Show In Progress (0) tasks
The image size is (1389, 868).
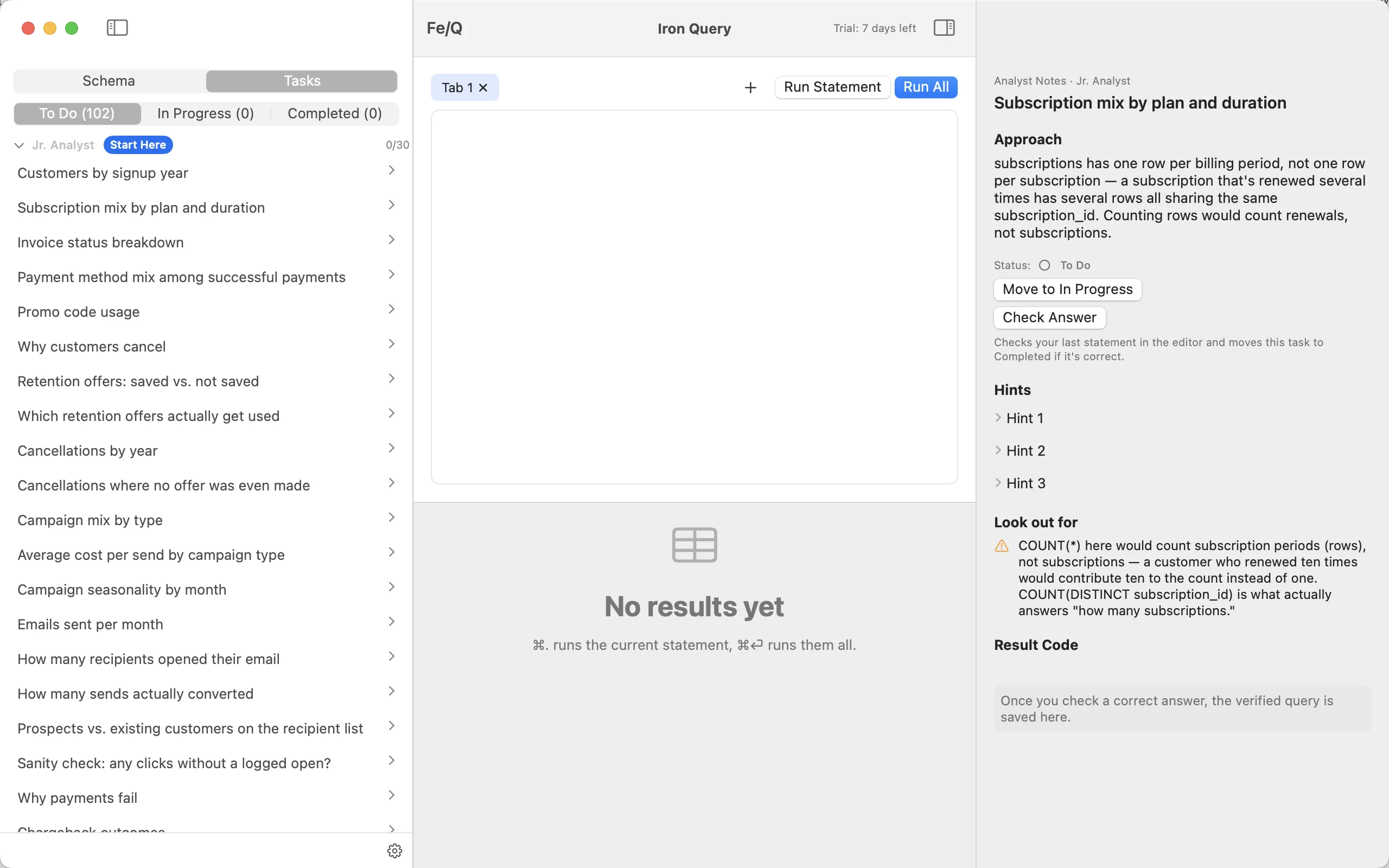tap(206, 113)
